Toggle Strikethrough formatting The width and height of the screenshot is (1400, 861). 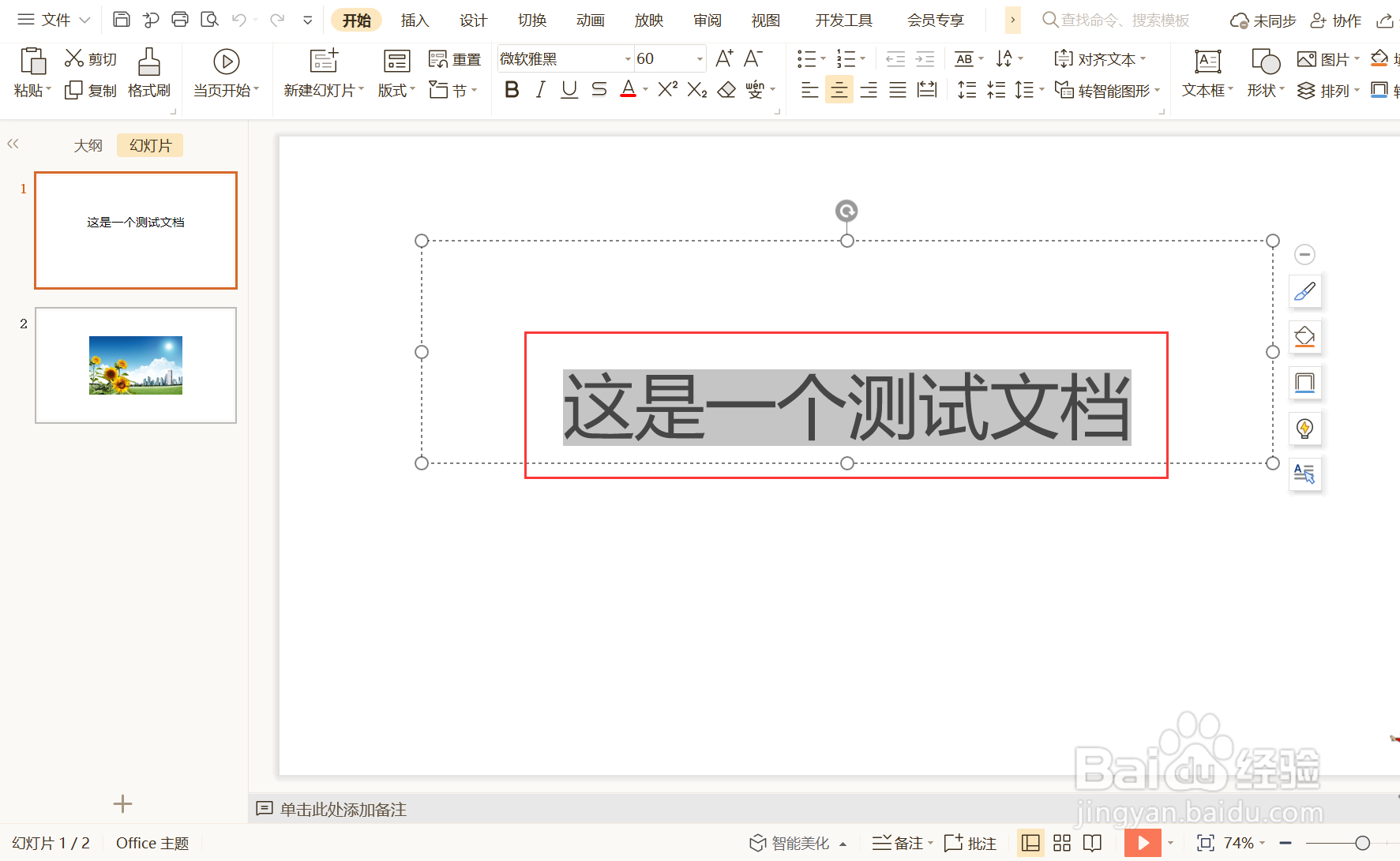(x=599, y=90)
